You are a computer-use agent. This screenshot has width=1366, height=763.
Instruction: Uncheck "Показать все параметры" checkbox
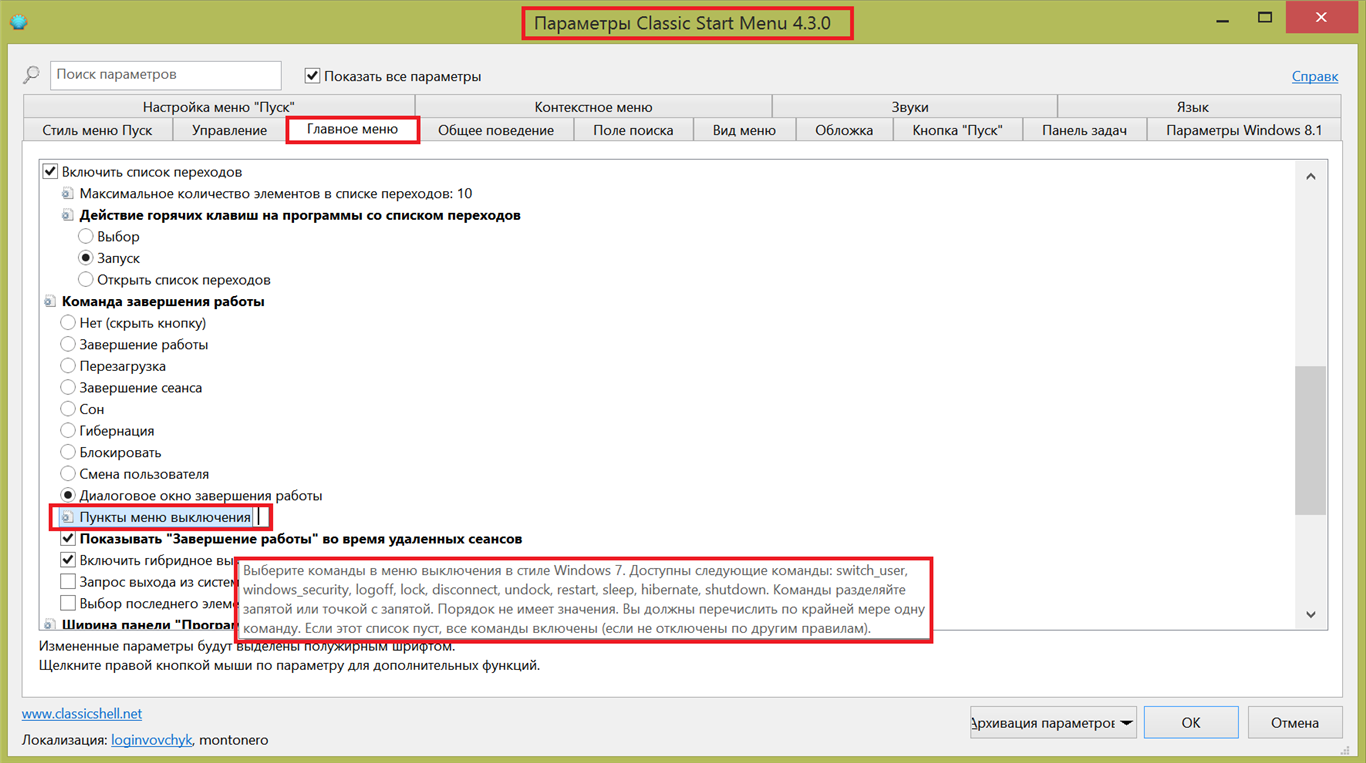tap(313, 76)
